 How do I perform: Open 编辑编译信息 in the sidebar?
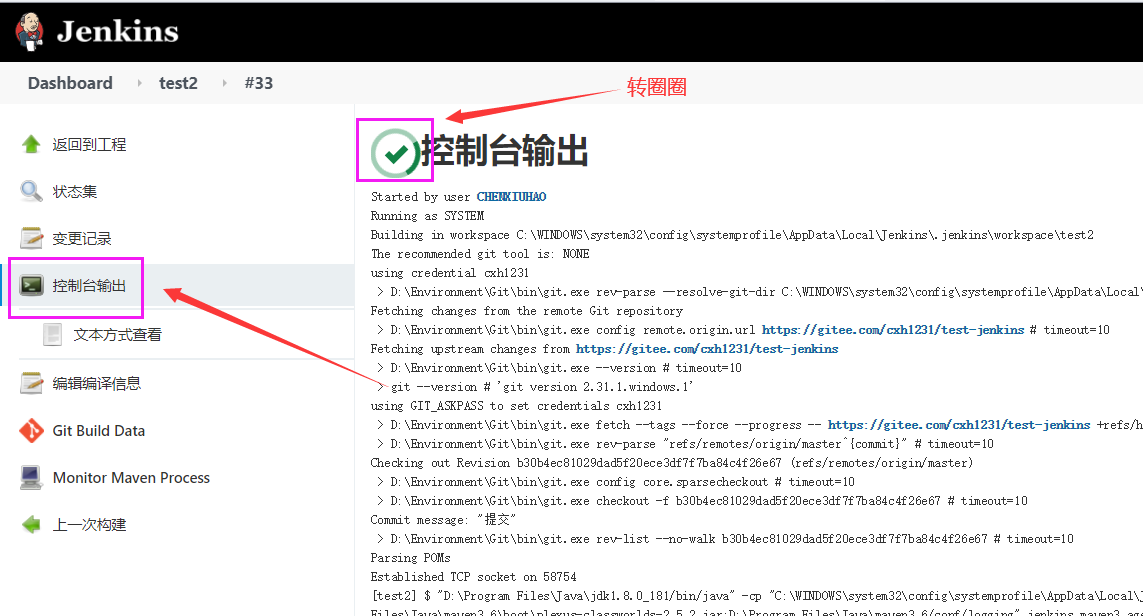96,383
